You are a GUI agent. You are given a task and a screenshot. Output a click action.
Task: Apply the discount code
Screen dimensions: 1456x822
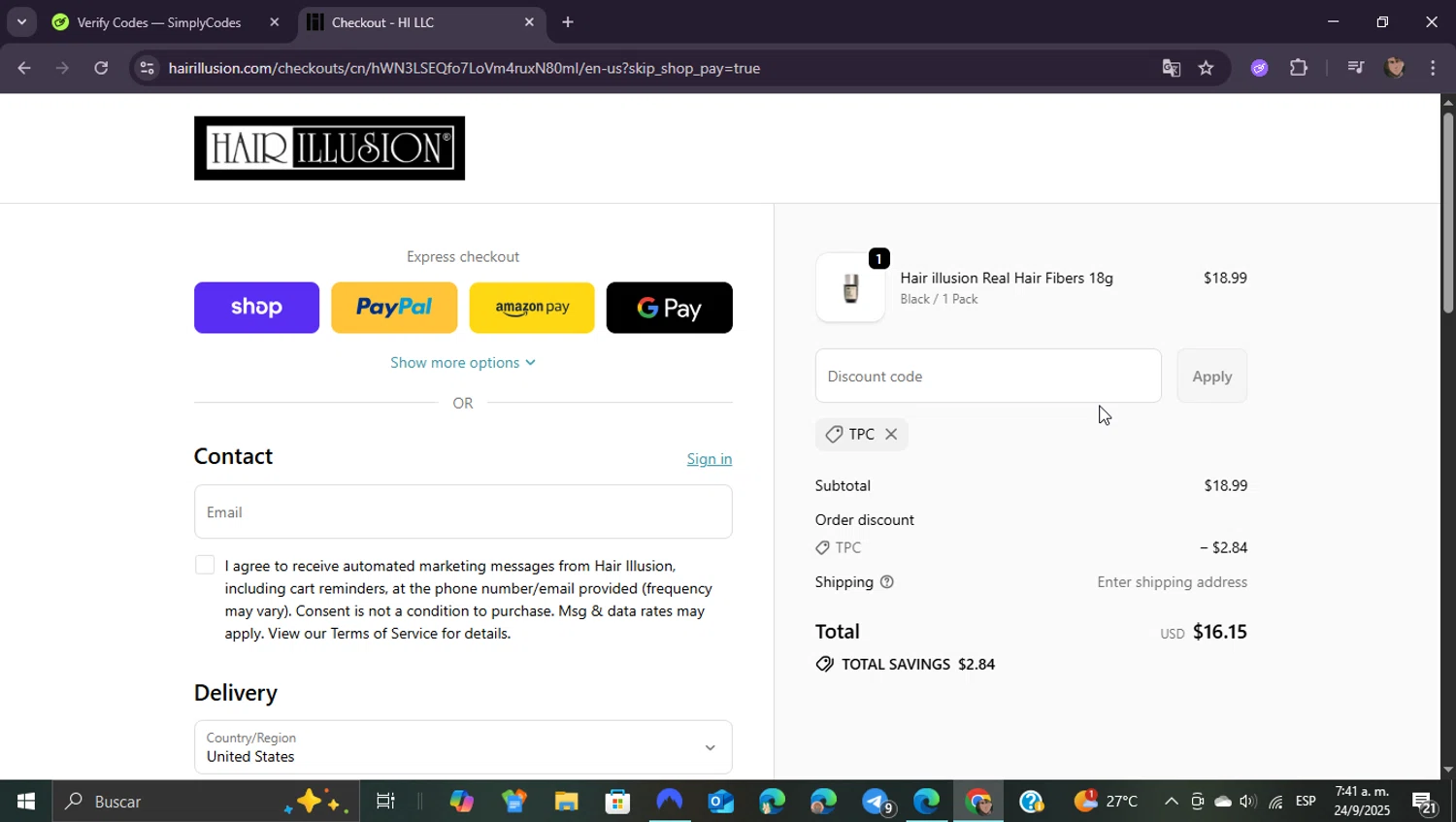pyautogui.click(x=1212, y=376)
